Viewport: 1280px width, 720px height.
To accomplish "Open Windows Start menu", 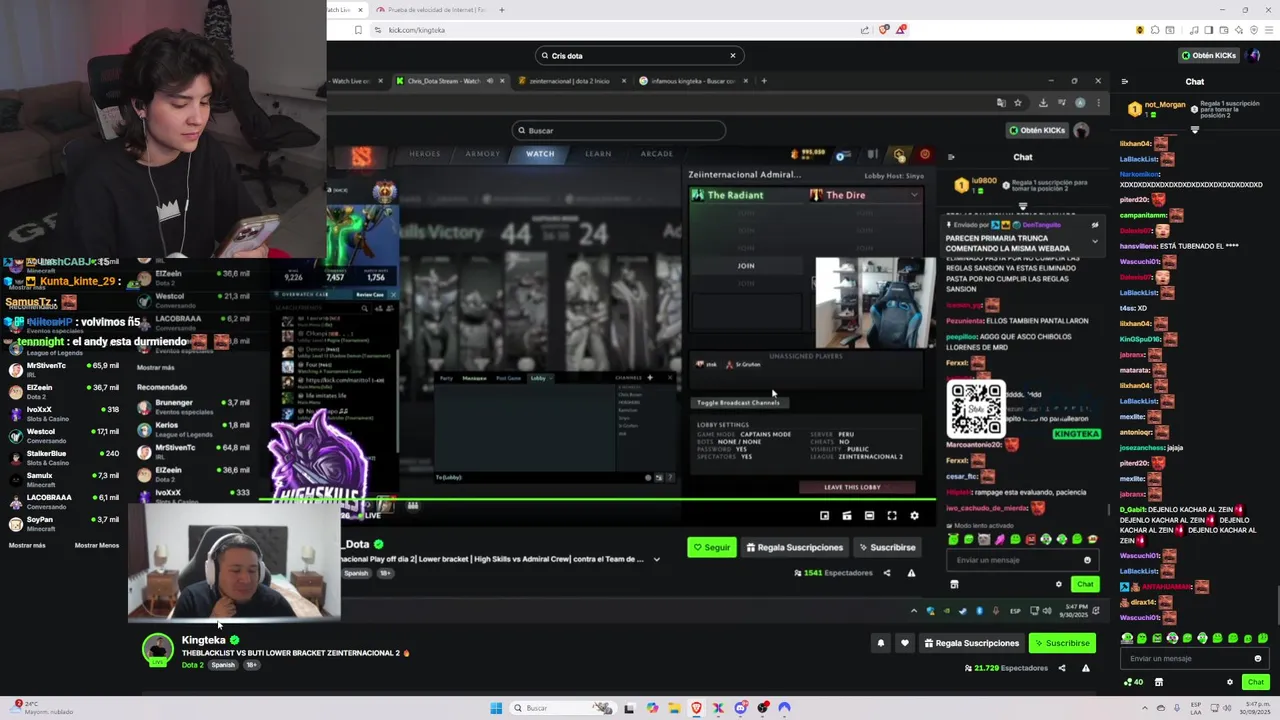I will tap(496, 708).
